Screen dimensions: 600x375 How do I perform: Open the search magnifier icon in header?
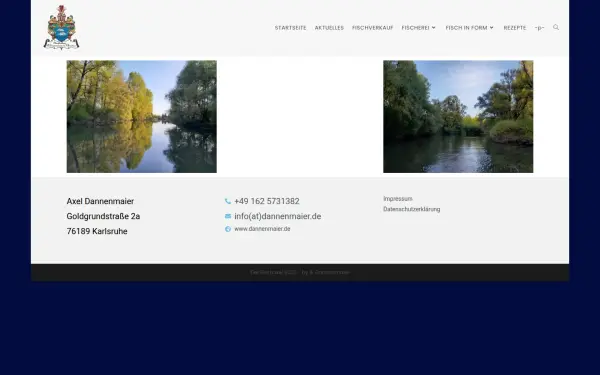556,27
